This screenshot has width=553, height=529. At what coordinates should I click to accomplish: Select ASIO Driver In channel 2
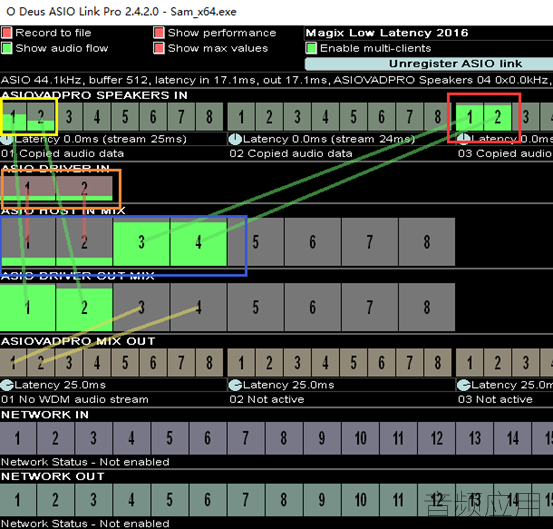click(84, 188)
